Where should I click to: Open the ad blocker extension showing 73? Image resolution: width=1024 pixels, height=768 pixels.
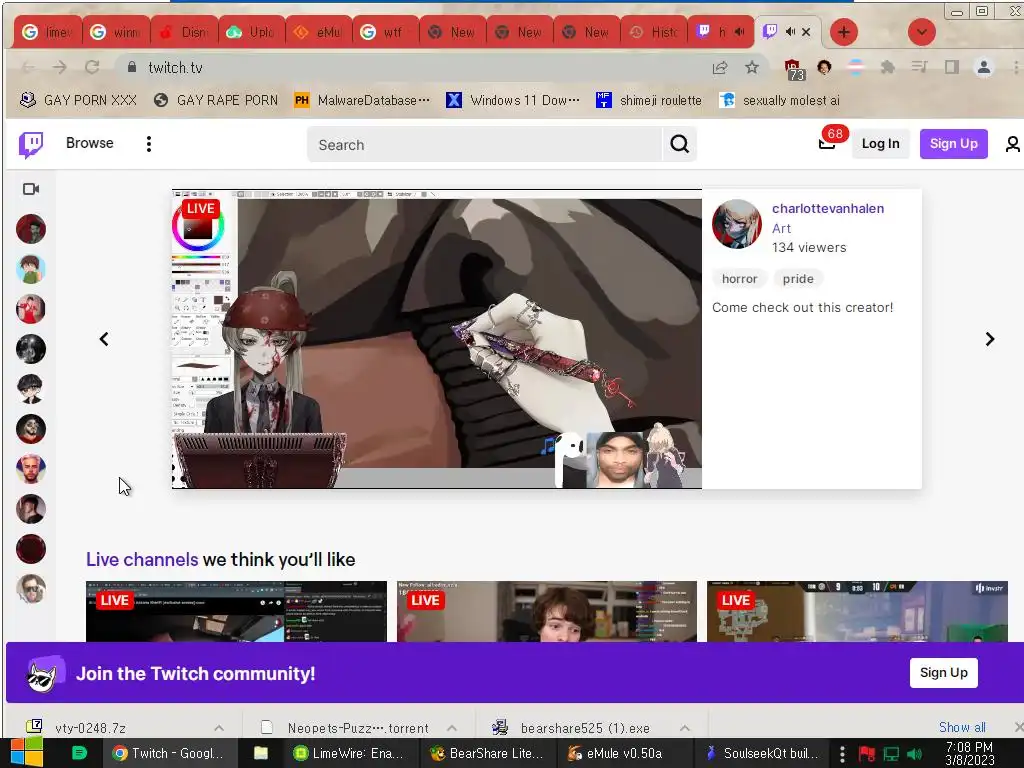point(793,69)
